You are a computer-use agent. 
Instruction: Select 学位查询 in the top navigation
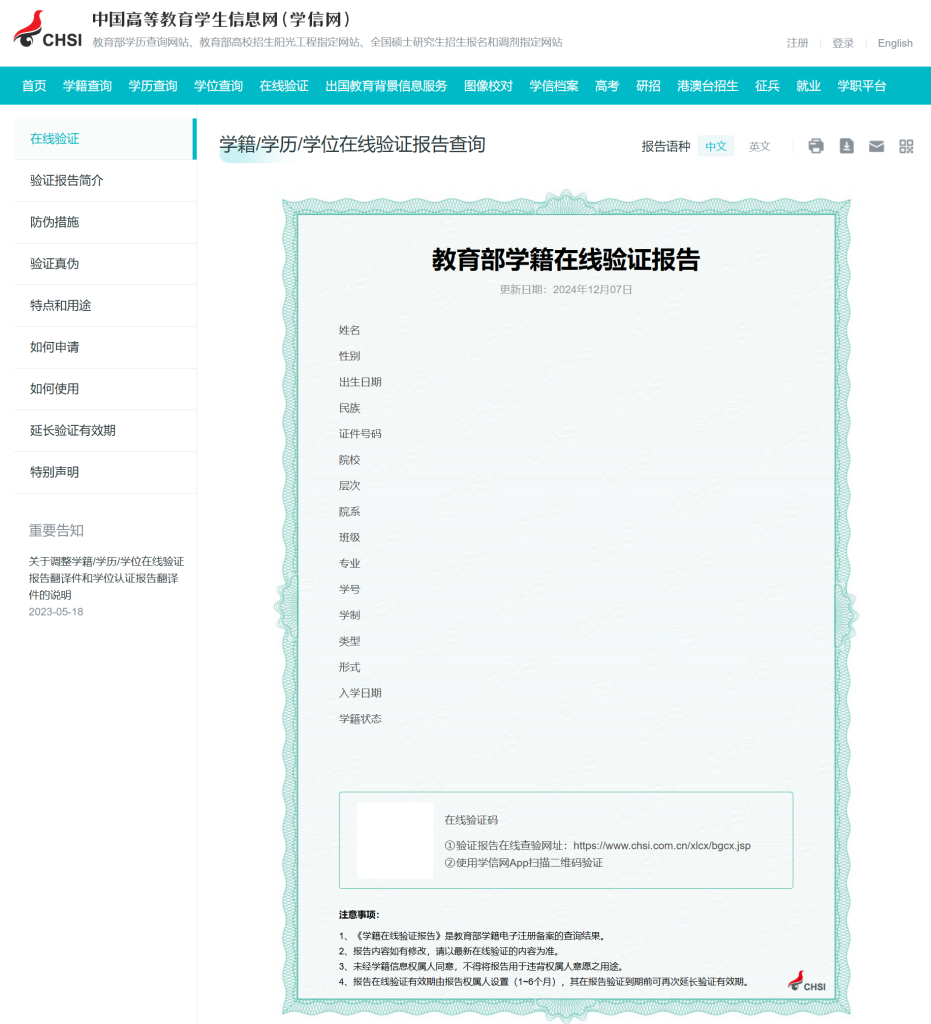[218, 86]
